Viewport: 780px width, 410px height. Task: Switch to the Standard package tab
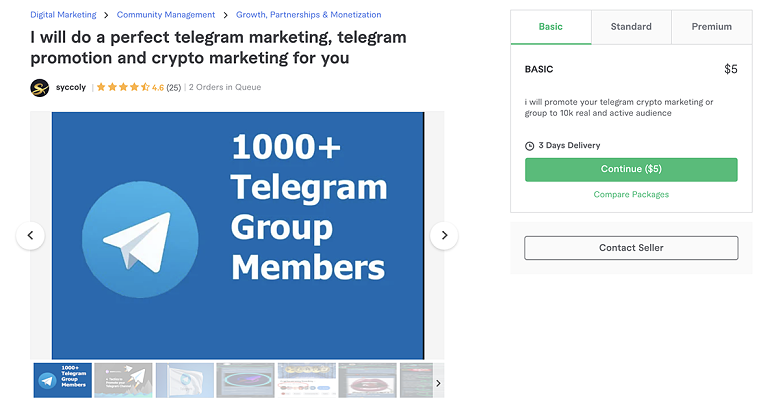(631, 27)
